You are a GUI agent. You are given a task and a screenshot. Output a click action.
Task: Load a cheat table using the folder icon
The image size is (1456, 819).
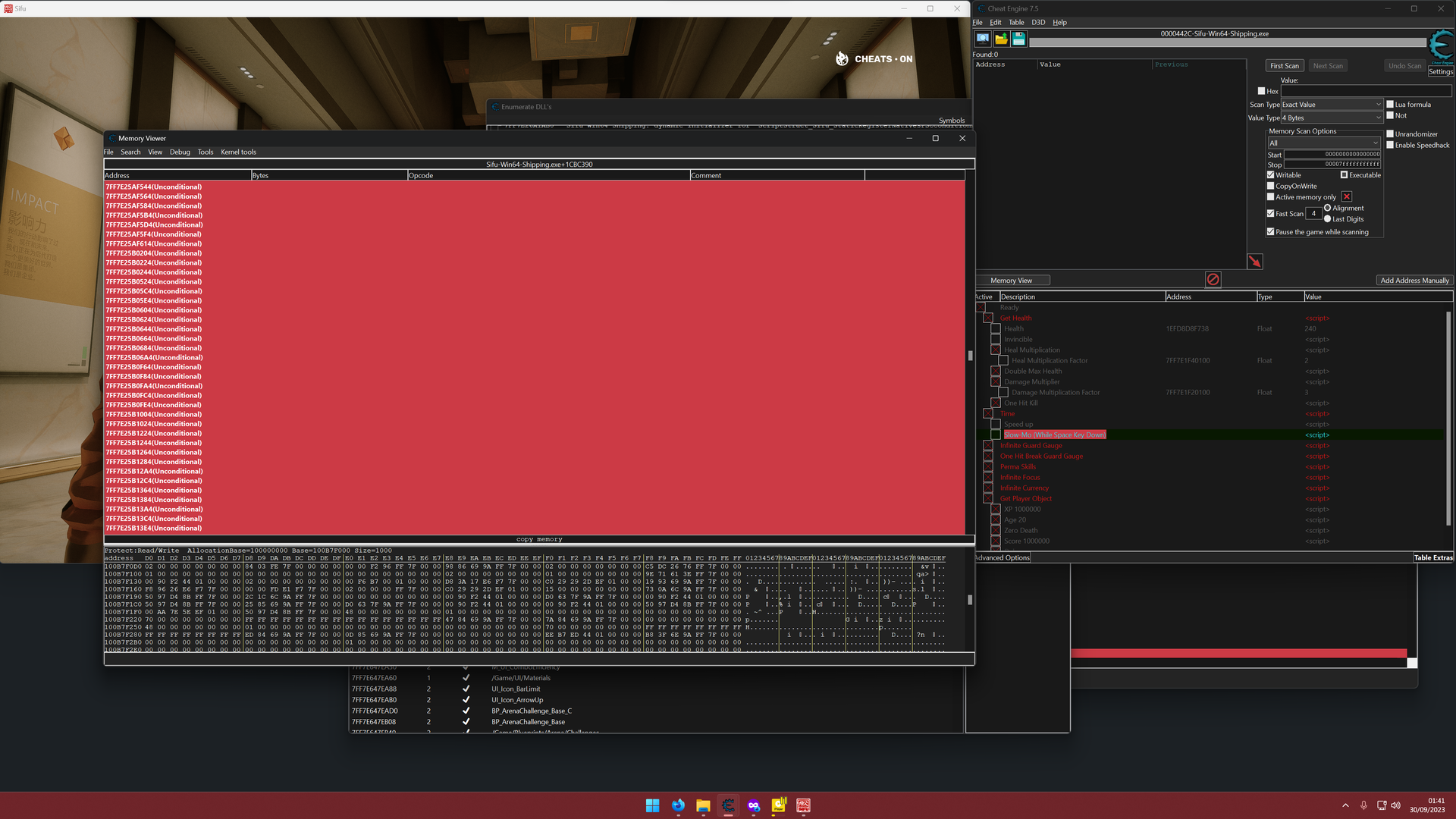[x=1000, y=39]
